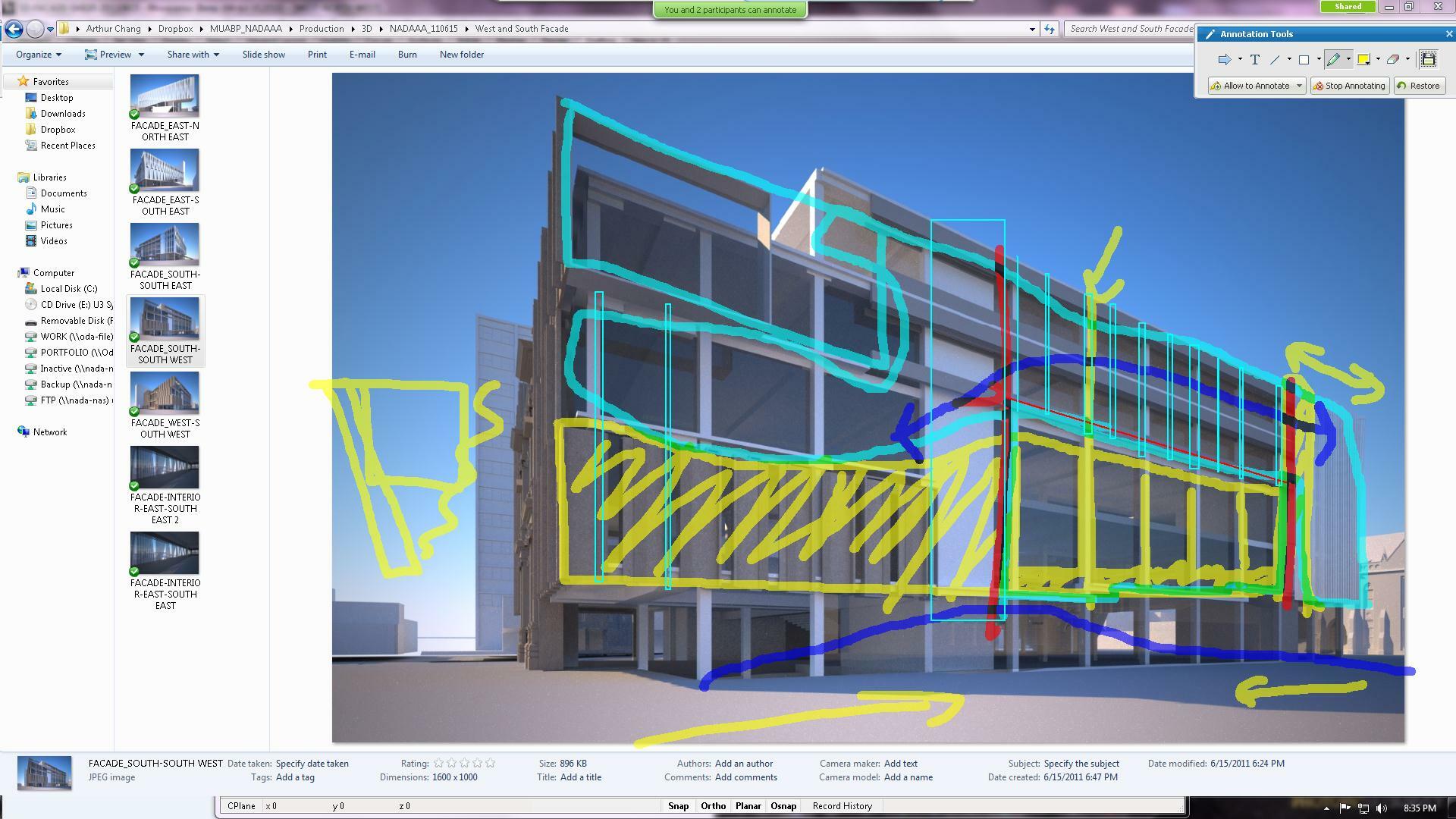
Task: Click the 3D breadcrumb in address bar
Action: coord(366,29)
